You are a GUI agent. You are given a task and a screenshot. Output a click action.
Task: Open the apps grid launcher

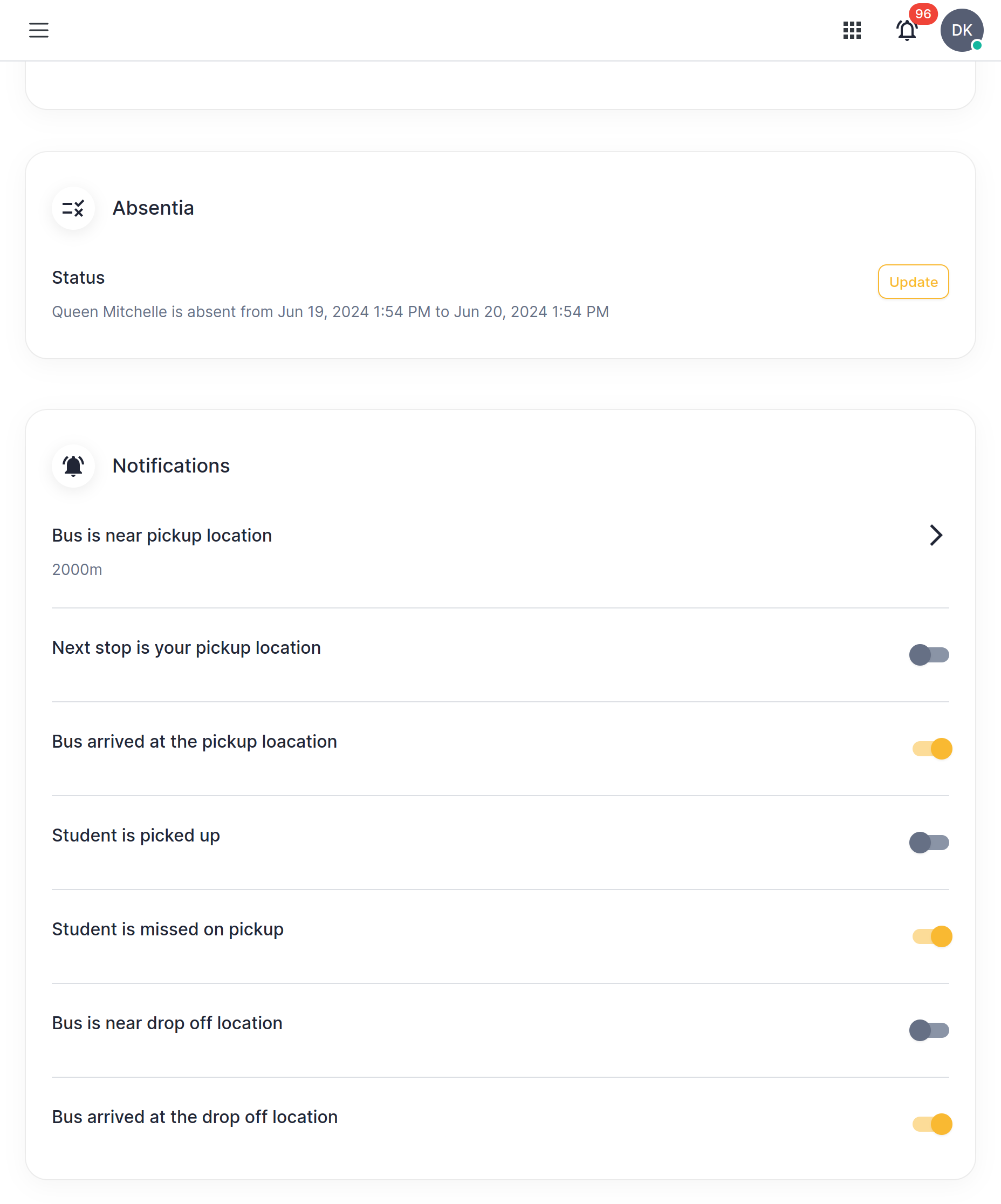click(852, 30)
